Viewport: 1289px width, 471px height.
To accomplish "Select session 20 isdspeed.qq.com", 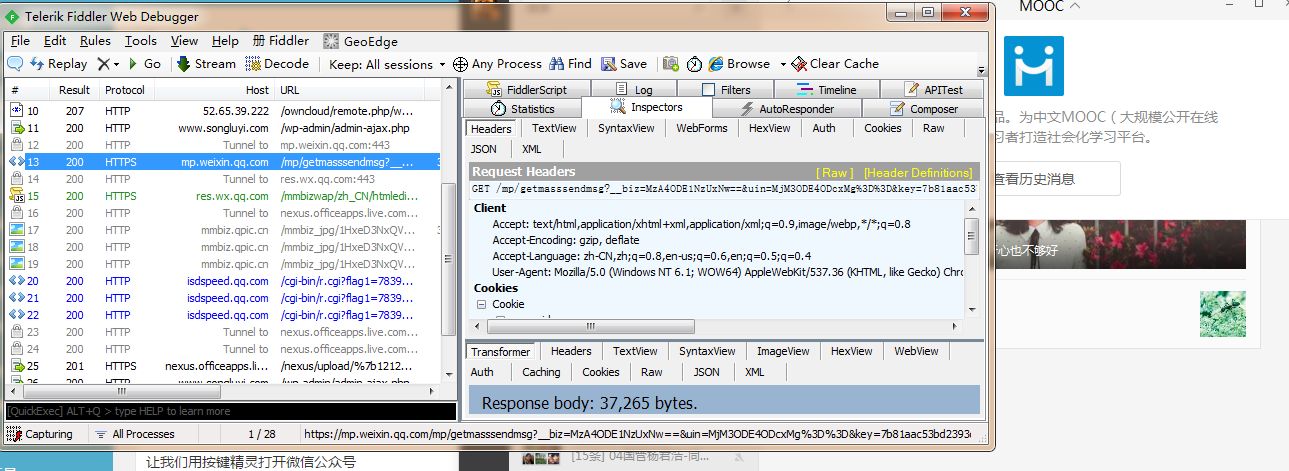I will tap(225, 281).
